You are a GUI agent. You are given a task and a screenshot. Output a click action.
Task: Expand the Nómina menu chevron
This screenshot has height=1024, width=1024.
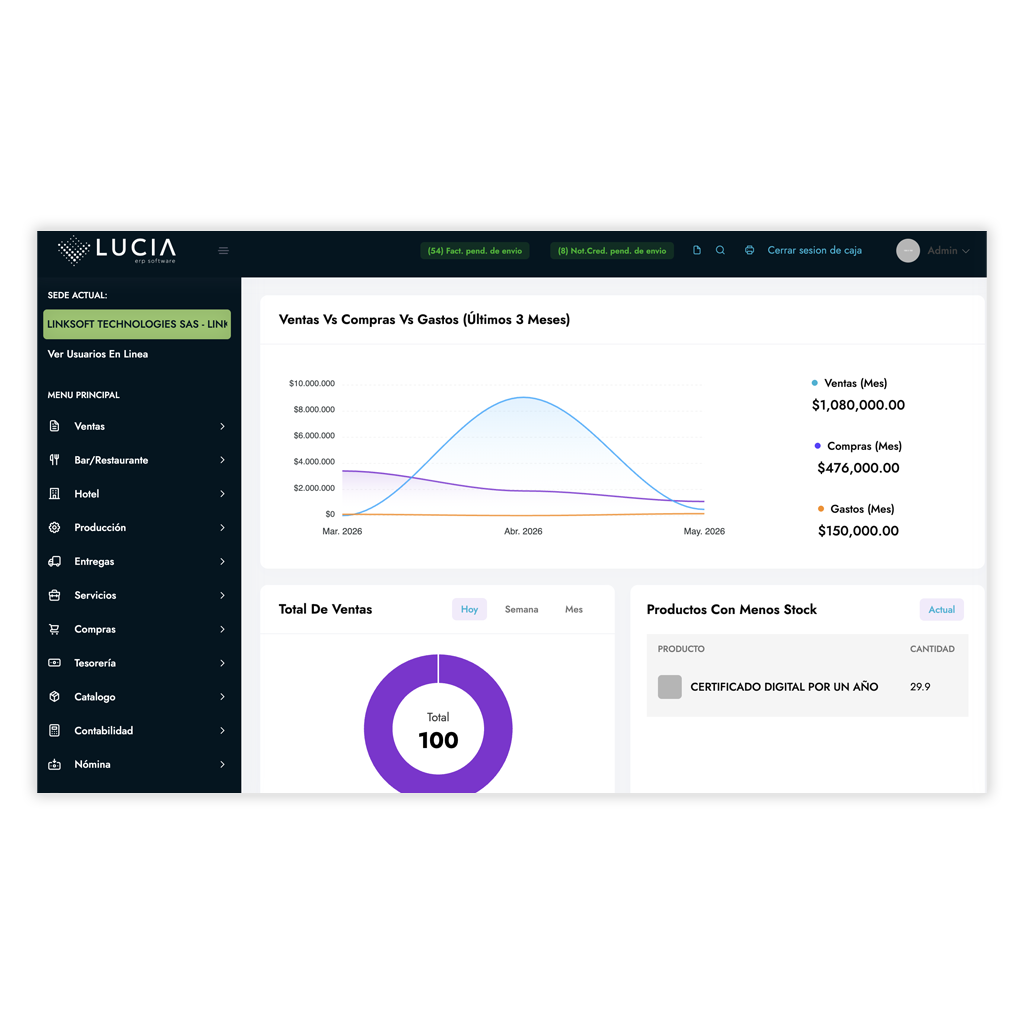pos(223,764)
